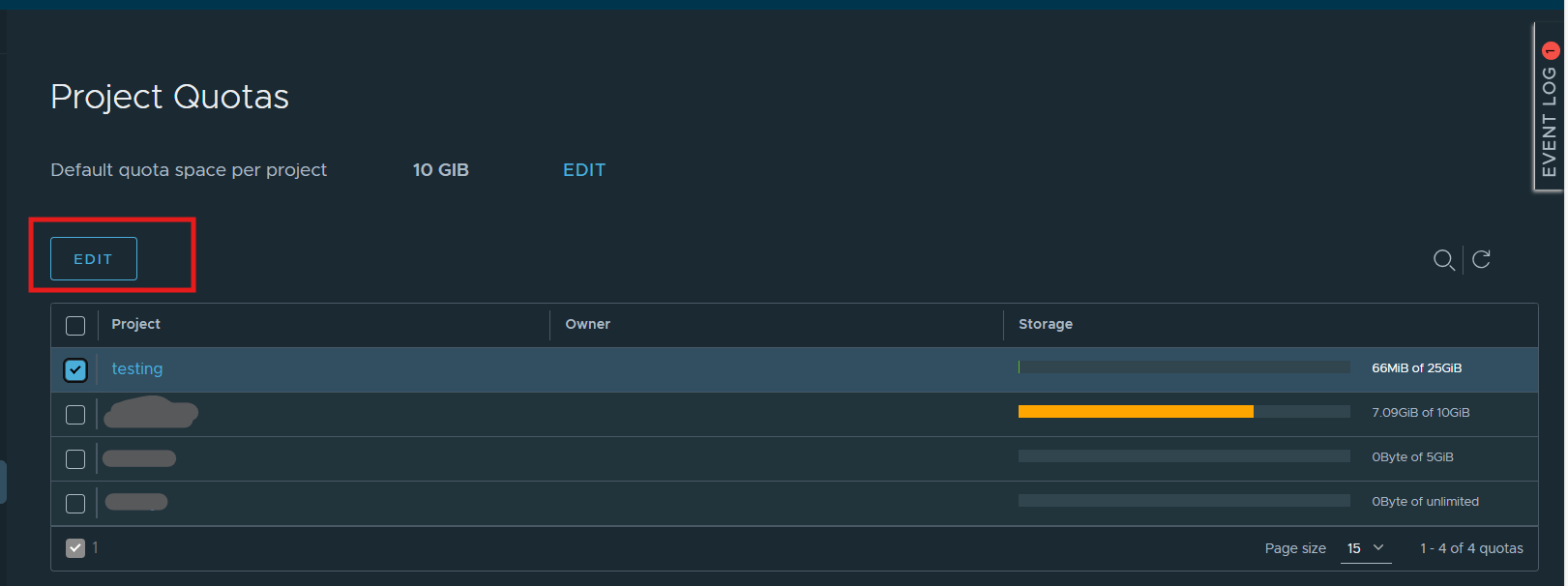1568x586 pixels.
Task: Uncheck the testing project checkbox
Action: click(x=75, y=370)
